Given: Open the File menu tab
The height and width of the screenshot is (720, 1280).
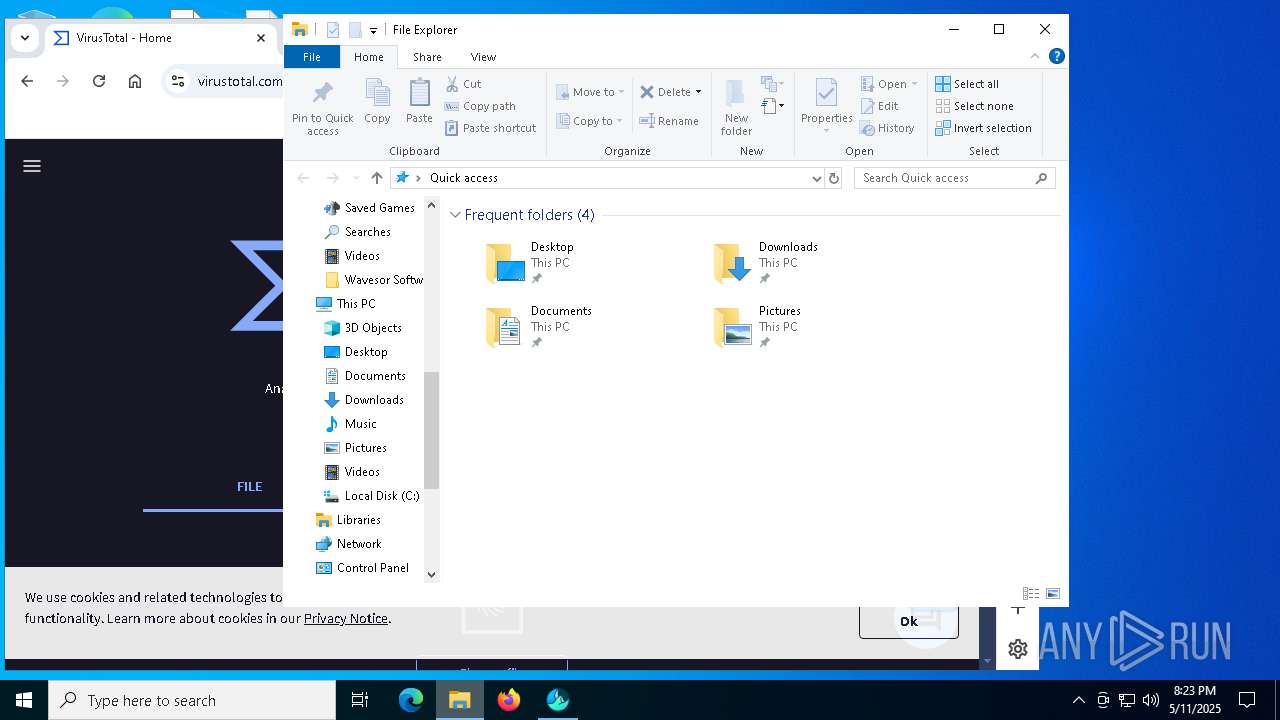Looking at the screenshot, I should (311, 57).
